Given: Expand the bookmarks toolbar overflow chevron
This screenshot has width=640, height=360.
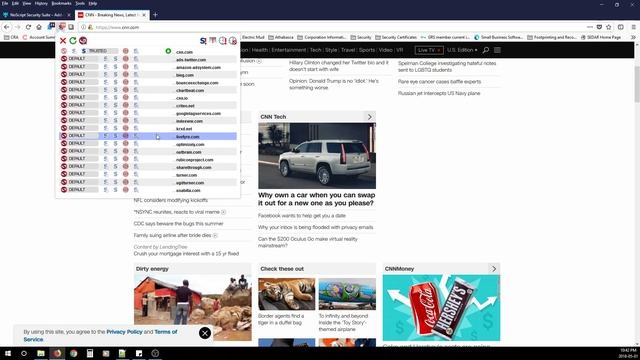Looking at the screenshot, I should pos(633,37).
